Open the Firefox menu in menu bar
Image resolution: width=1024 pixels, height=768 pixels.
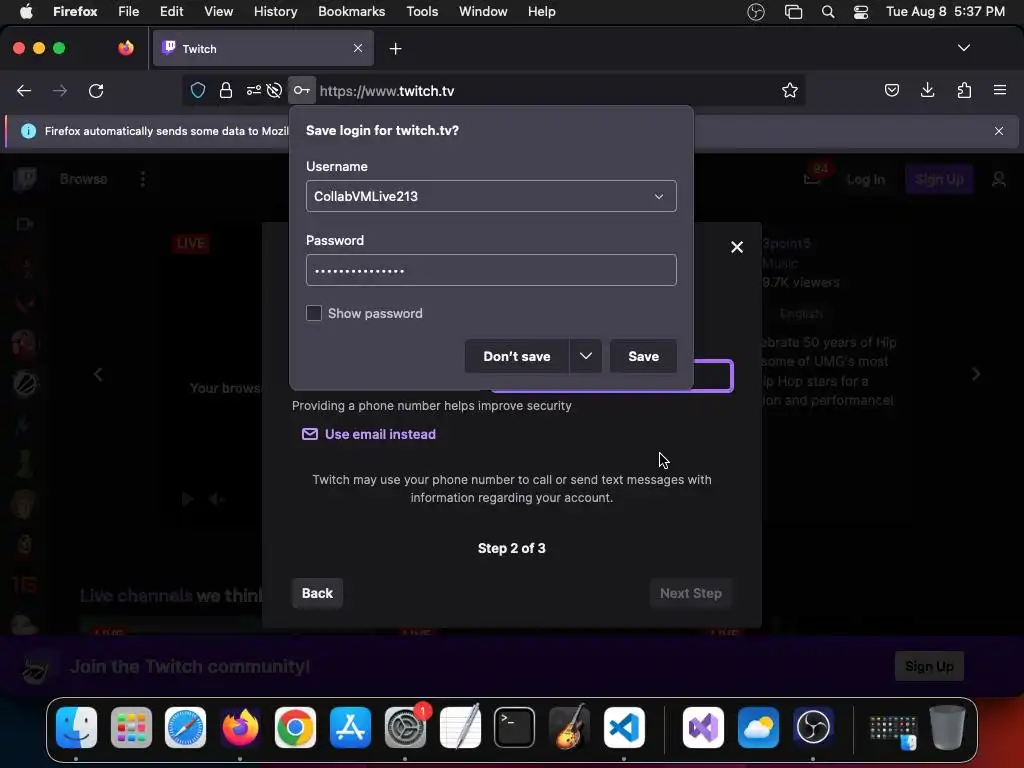75,11
